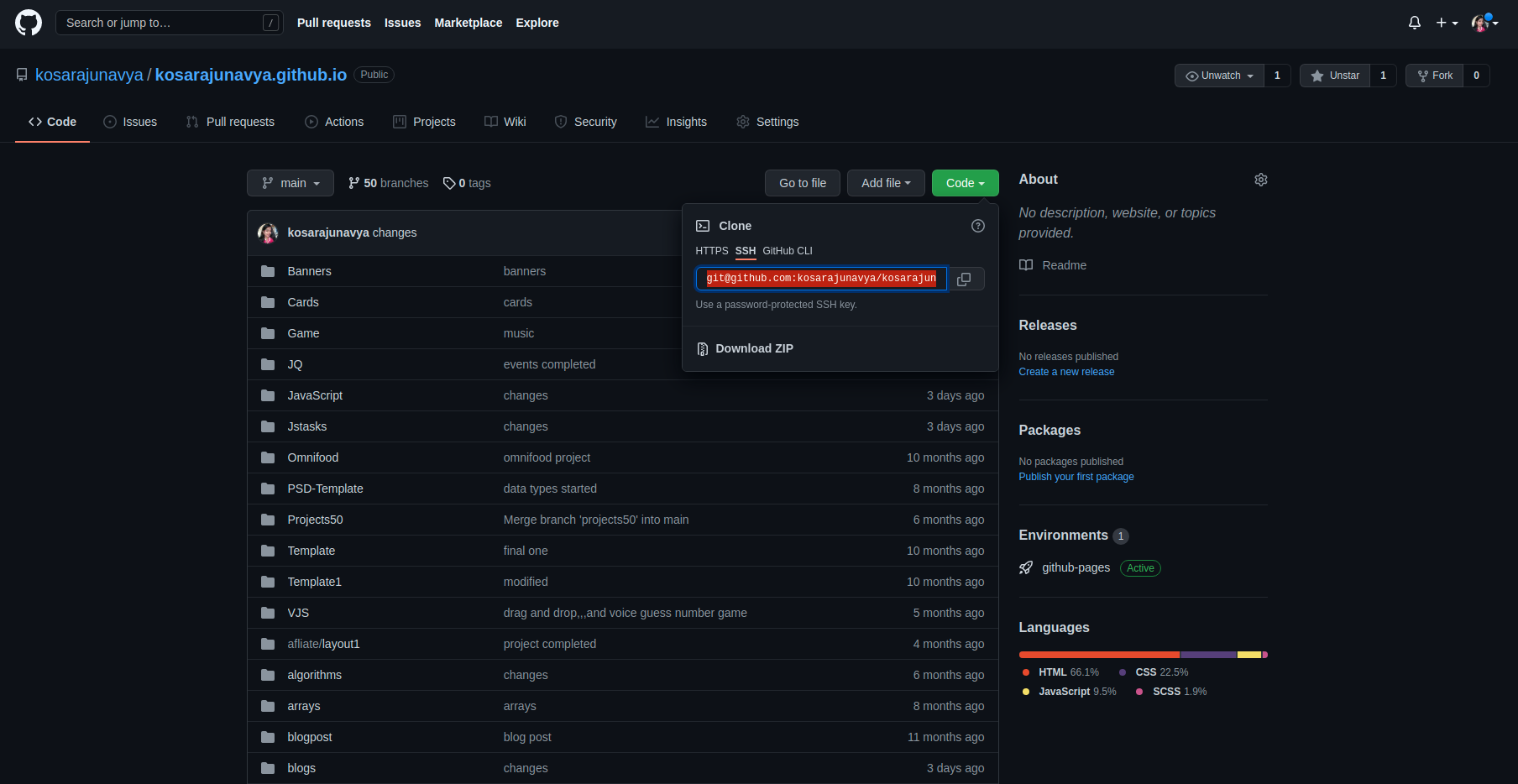Viewport: 1518px width, 784px height.
Task: Click inside the SSH URL text field
Action: [820, 278]
